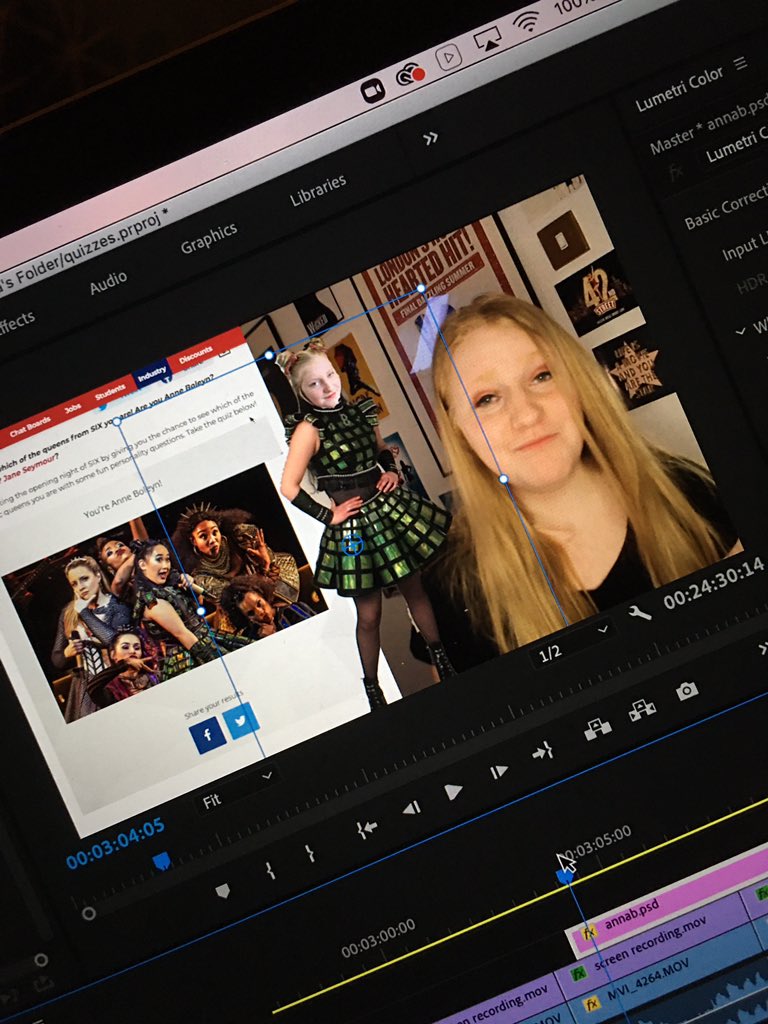Click the top corner transform handle
Screen dimensions: 768x1024
[421, 288]
